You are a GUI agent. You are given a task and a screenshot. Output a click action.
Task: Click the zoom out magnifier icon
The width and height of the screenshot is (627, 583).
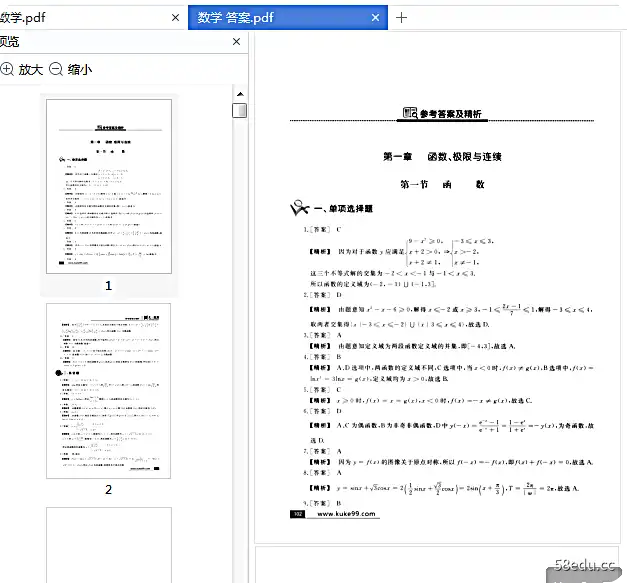56,69
